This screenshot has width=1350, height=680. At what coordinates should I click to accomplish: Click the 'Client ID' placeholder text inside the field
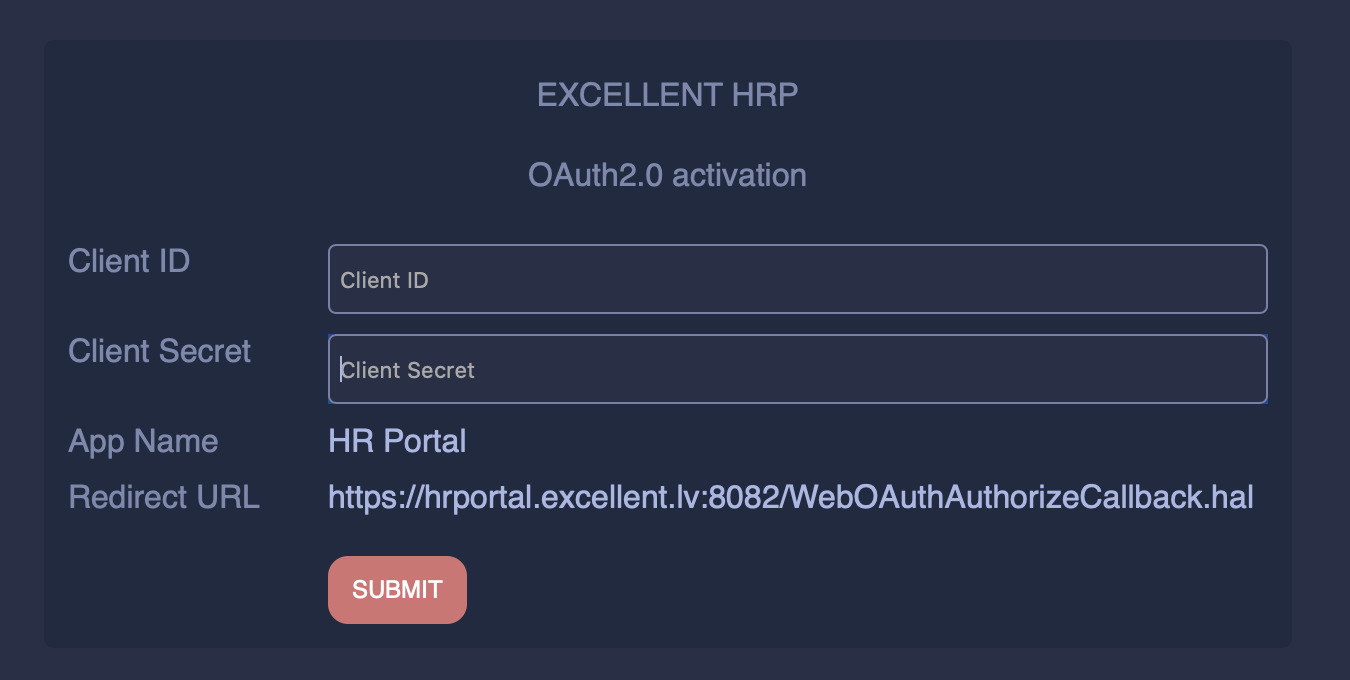click(385, 281)
